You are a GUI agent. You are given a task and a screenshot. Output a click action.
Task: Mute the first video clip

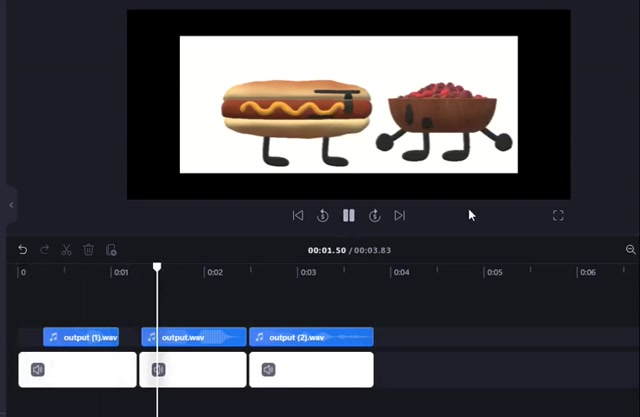(x=37, y=370)
